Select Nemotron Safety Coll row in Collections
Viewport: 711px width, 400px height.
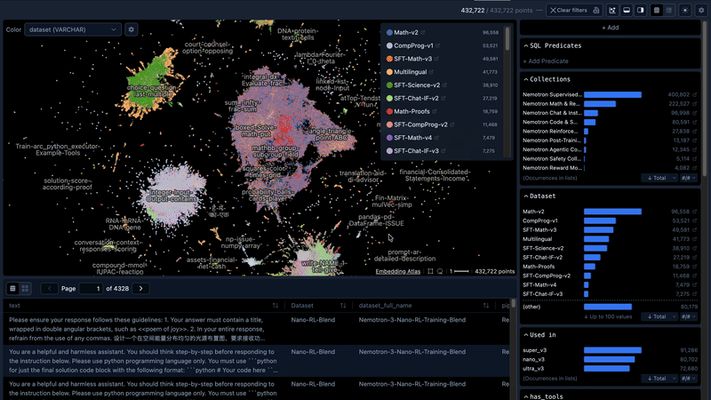(610, 159)
